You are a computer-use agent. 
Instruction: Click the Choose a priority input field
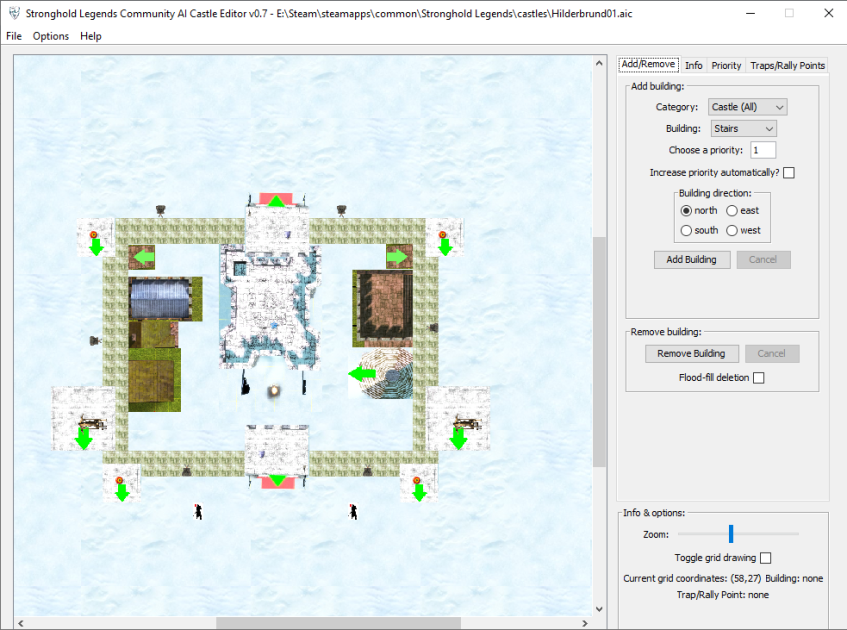click(x=763, y=150)
